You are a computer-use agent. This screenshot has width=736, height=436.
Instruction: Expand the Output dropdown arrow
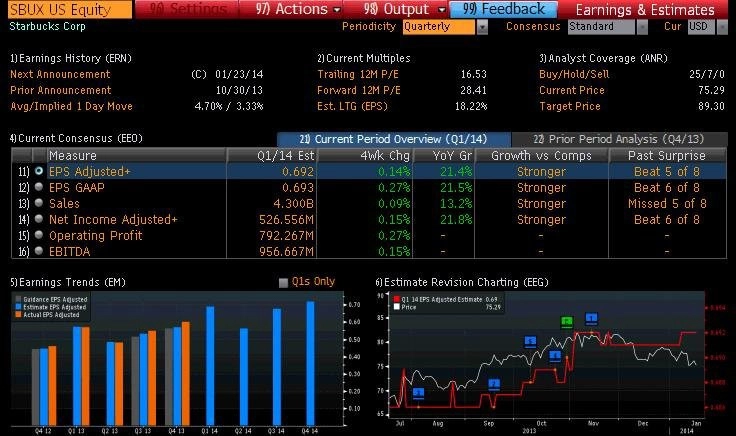[x=442, y=10]
